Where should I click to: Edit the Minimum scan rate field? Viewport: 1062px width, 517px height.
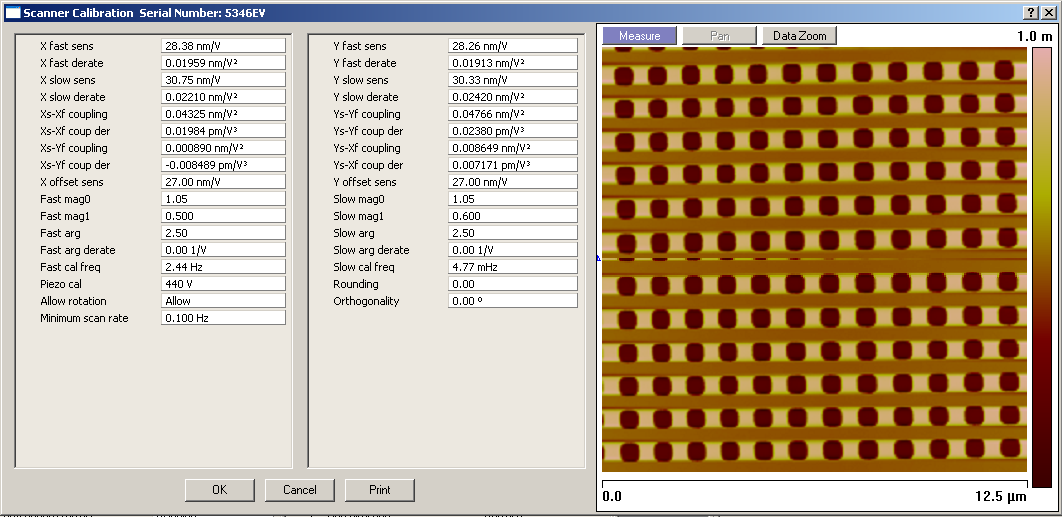223,318
